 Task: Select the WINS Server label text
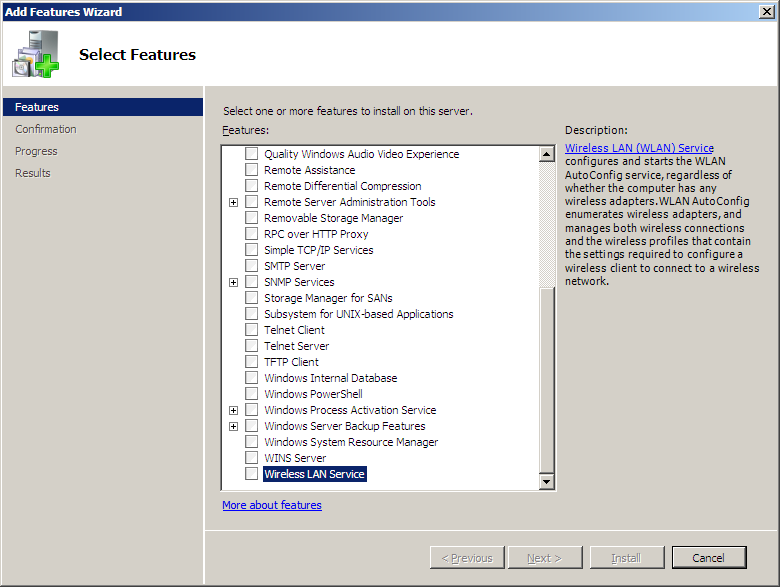tap(295, 458)
